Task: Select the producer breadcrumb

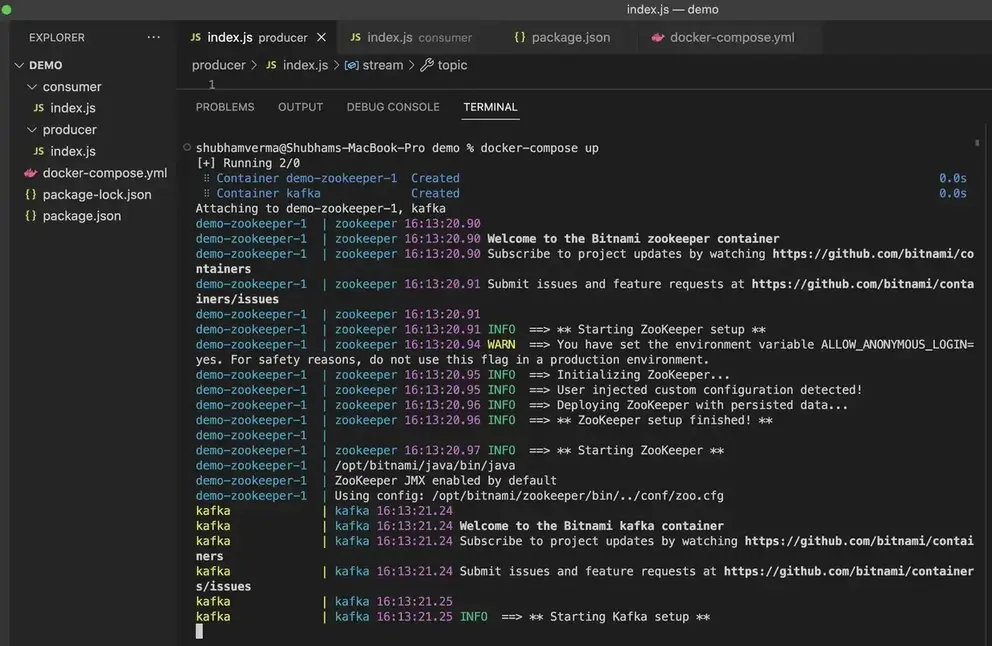Action: click(x=218, y=65)
